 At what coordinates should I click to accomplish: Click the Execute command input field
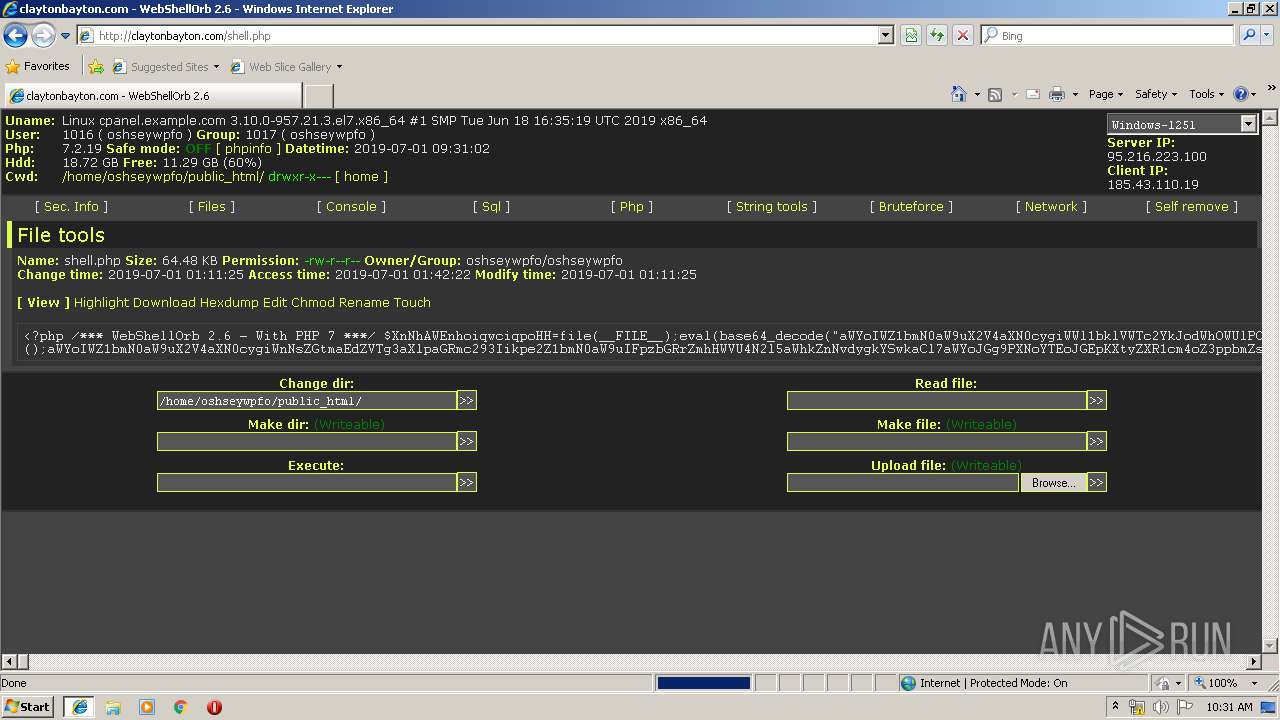307,482
